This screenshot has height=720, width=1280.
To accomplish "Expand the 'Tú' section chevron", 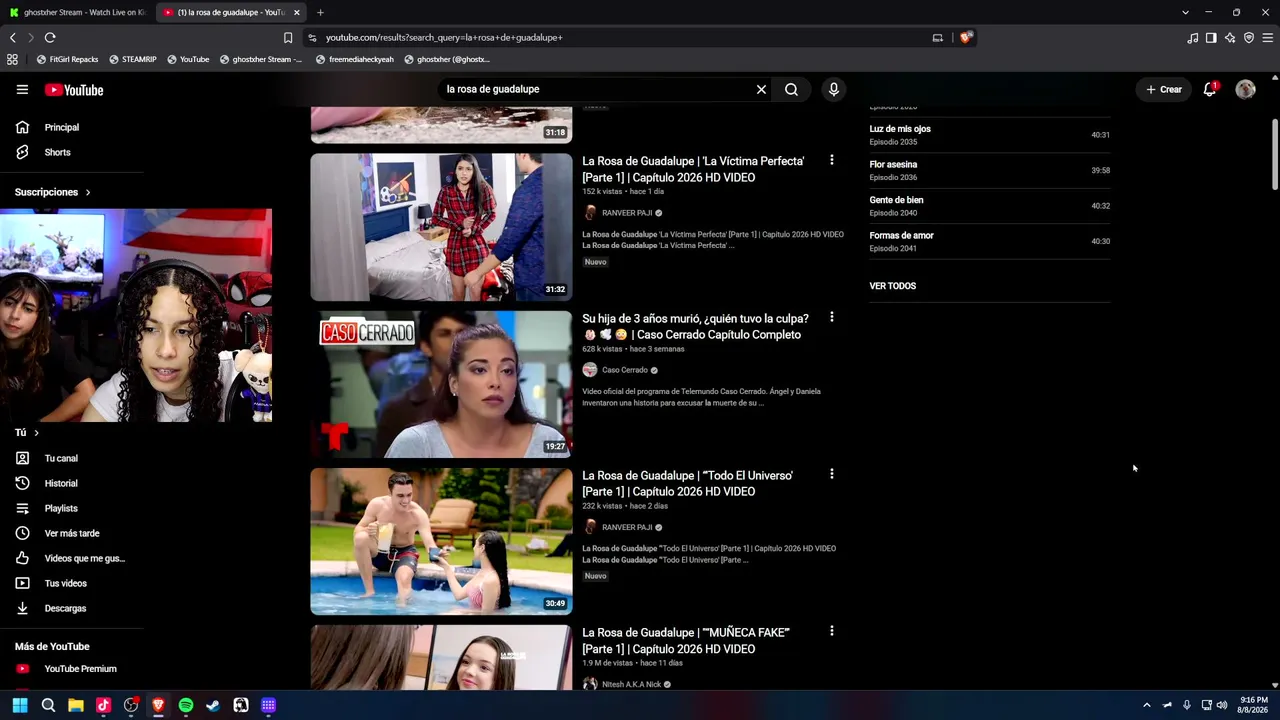I will pos(36,432).
